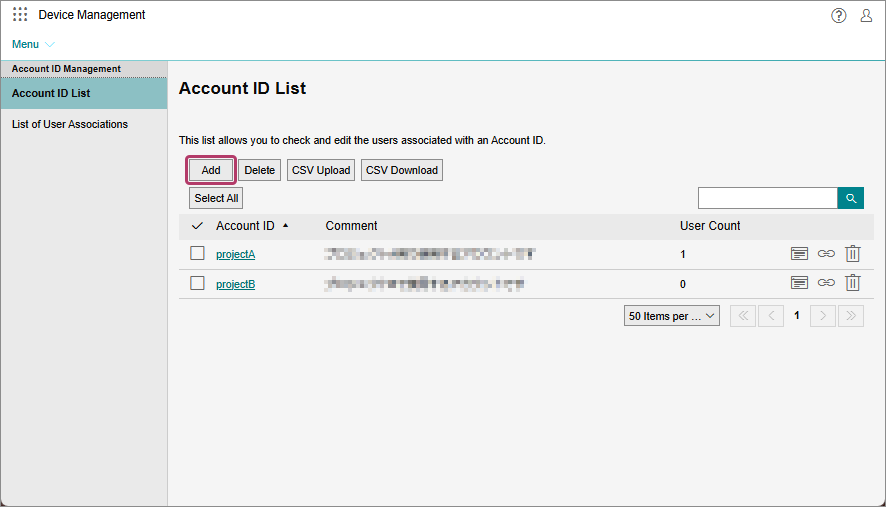The width and height of the screenshot is (886, 507).
Task: Select Account ID List in sidebar
Action: coord(51,93)
